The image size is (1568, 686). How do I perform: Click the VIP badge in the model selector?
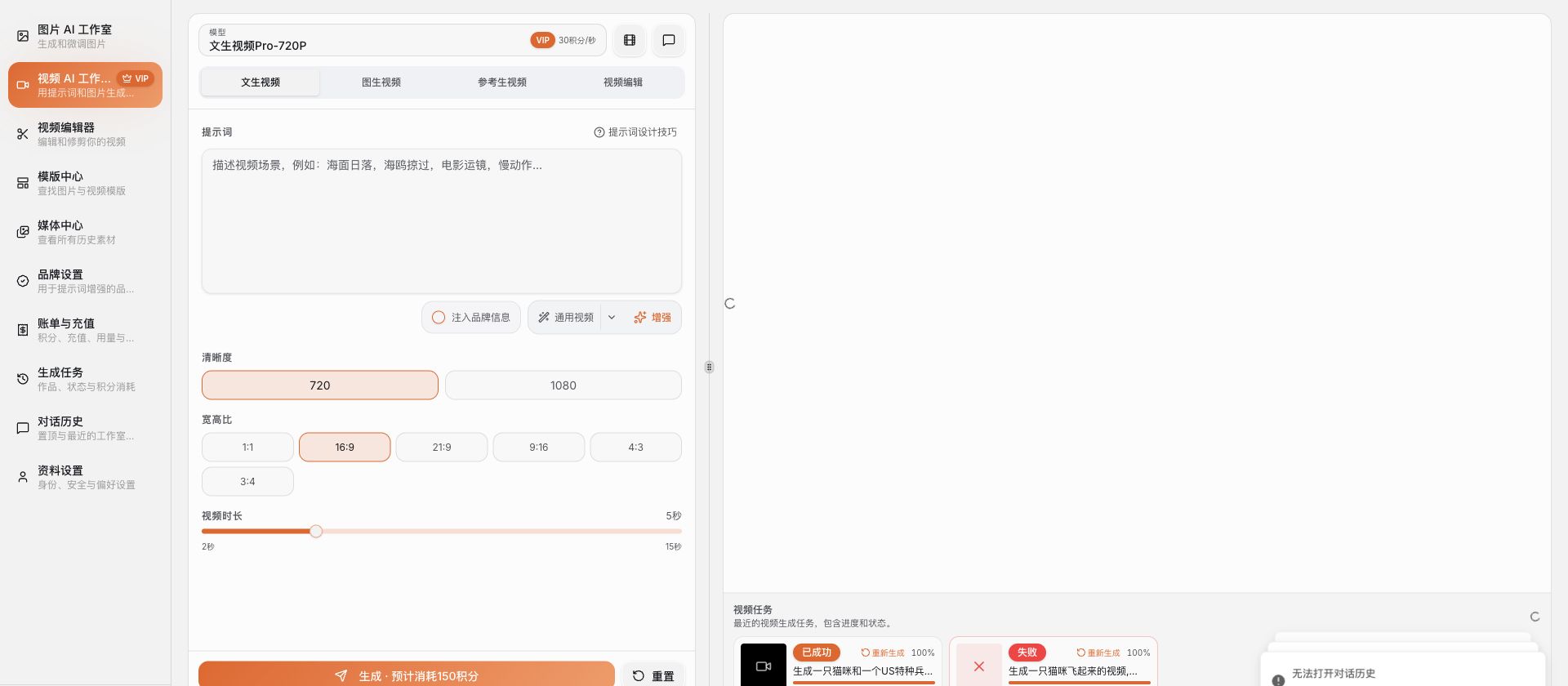tap(542, 40)
